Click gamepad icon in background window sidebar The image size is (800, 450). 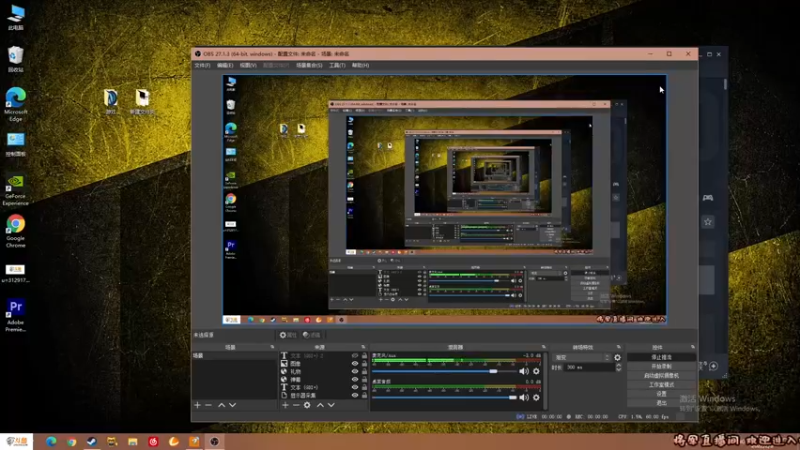(708, 197)
